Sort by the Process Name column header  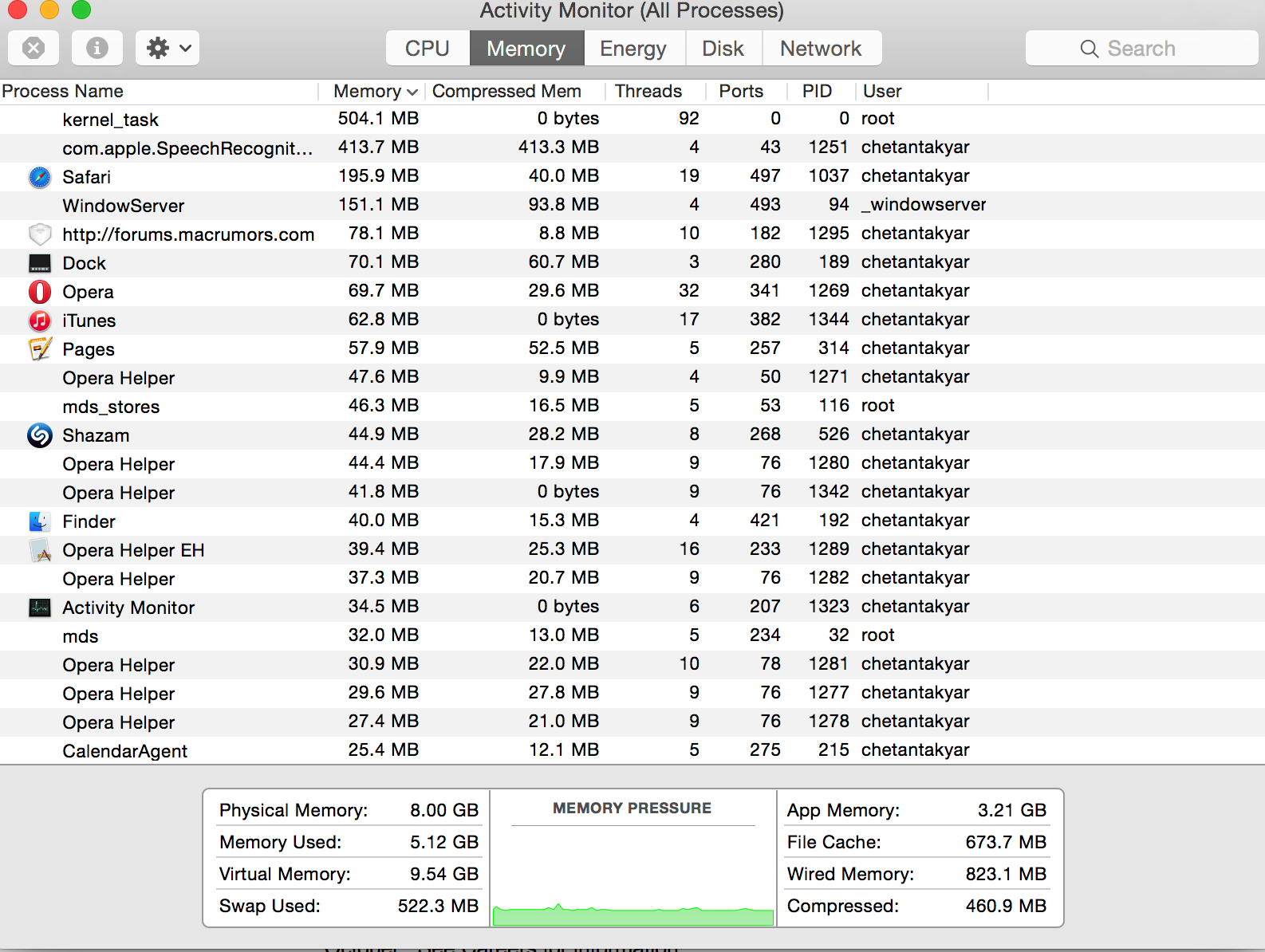[160, 91]
